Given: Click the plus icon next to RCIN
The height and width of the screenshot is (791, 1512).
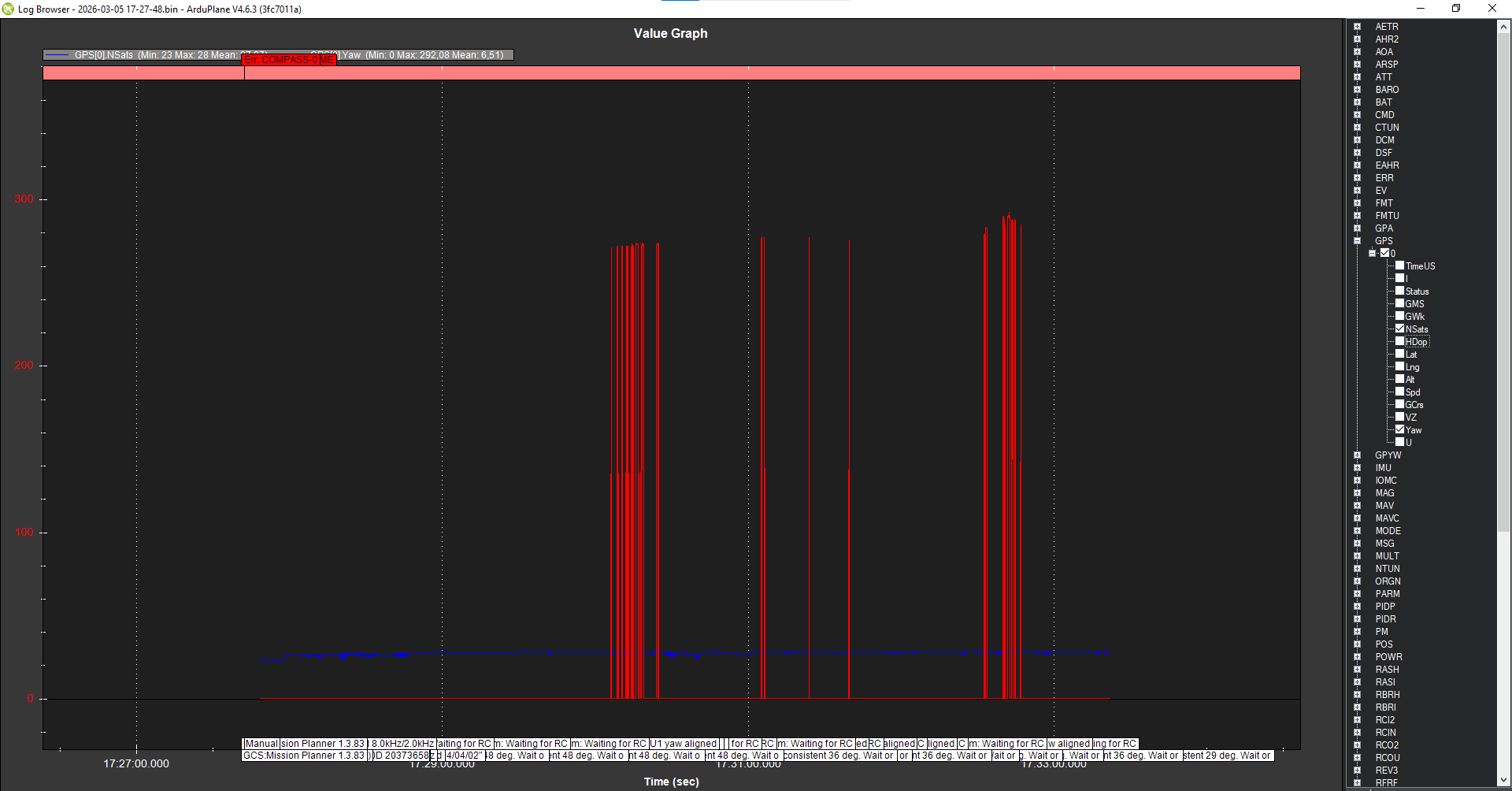Looking at the screenshot, I should [1357, 733].
